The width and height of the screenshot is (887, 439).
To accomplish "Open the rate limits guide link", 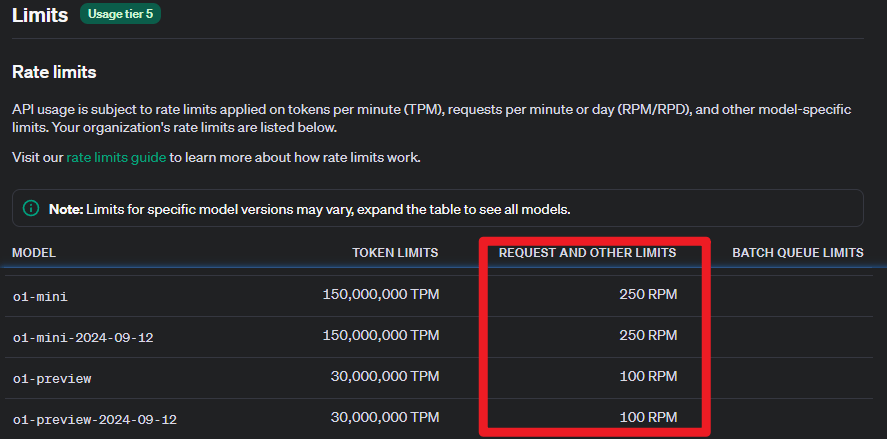I will [x=115, y=158].
